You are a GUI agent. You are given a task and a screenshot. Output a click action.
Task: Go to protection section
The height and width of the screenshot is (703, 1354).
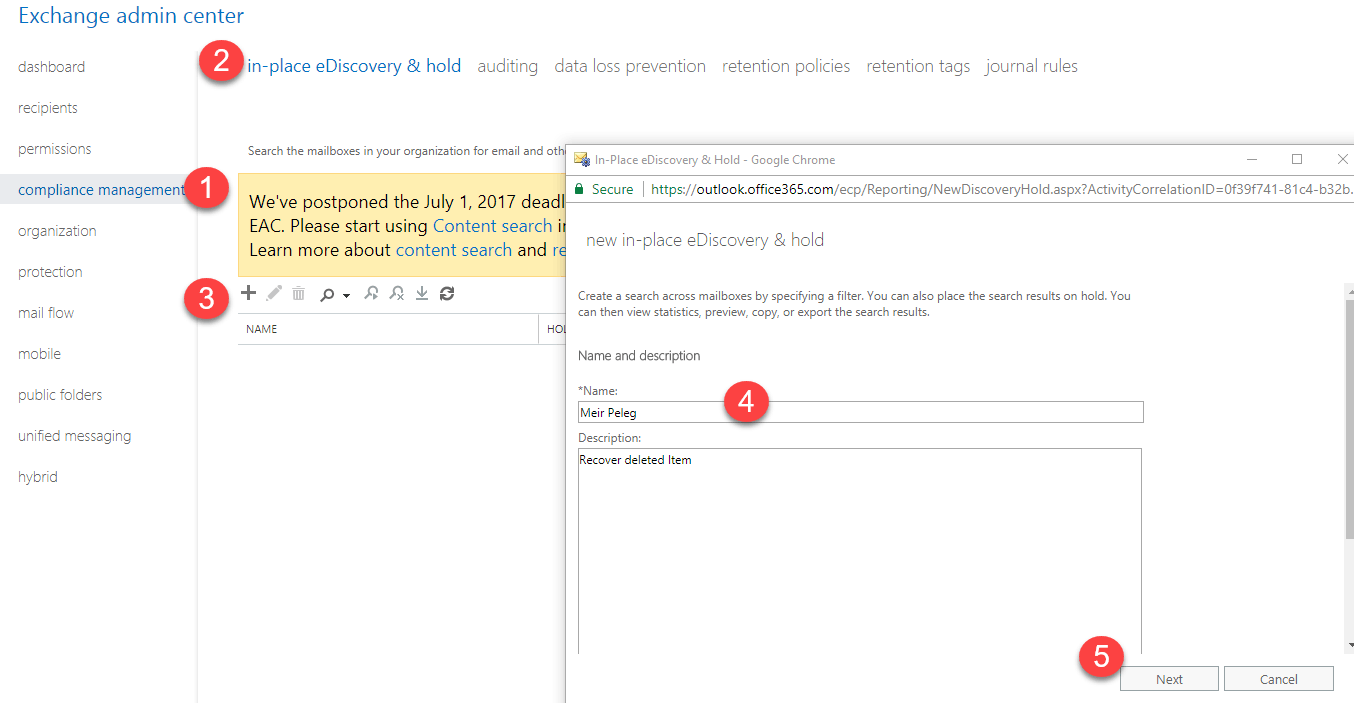click(50, 272)
